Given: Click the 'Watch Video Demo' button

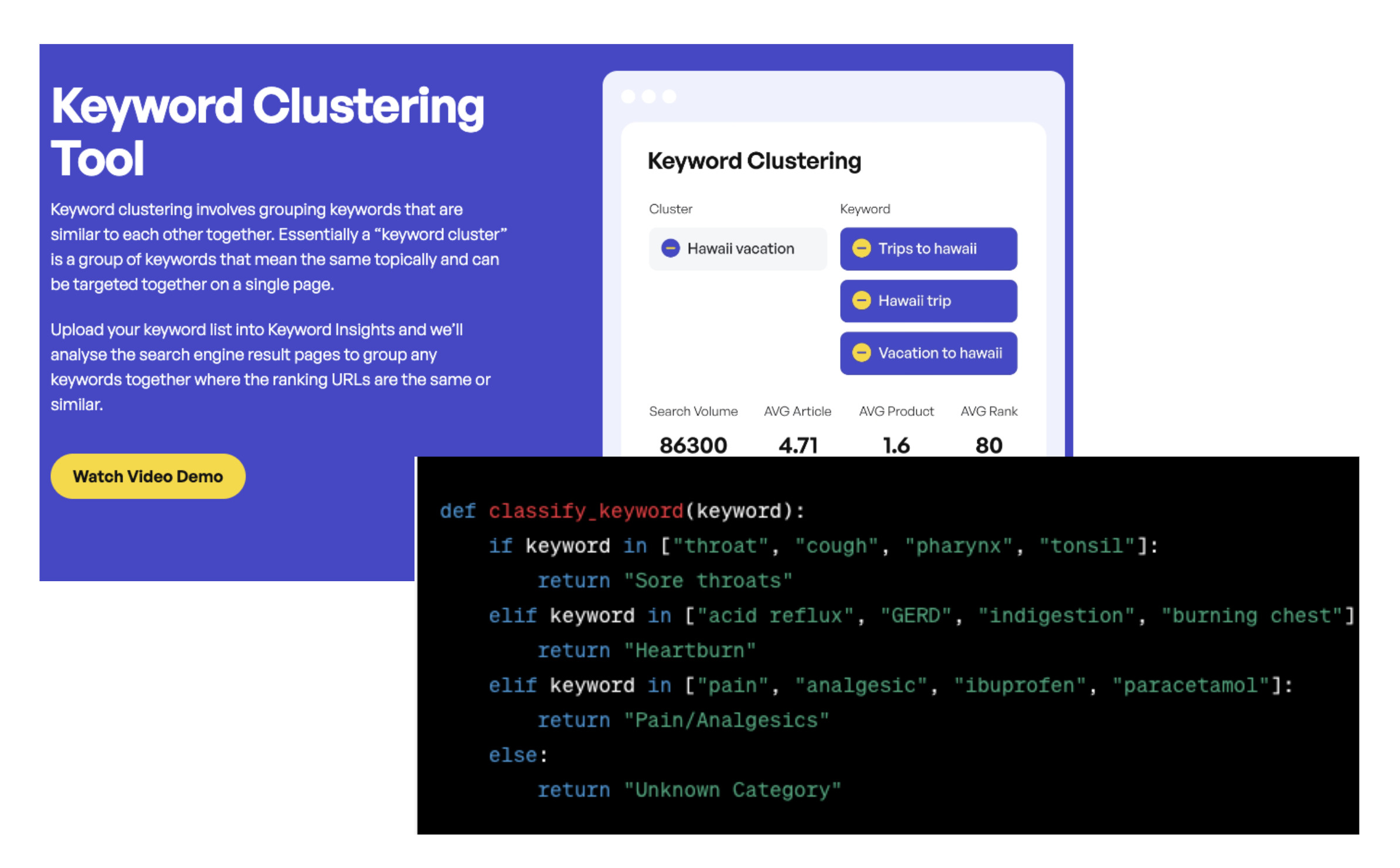Looking at the screenshot, I should click(x=150, y=477).
